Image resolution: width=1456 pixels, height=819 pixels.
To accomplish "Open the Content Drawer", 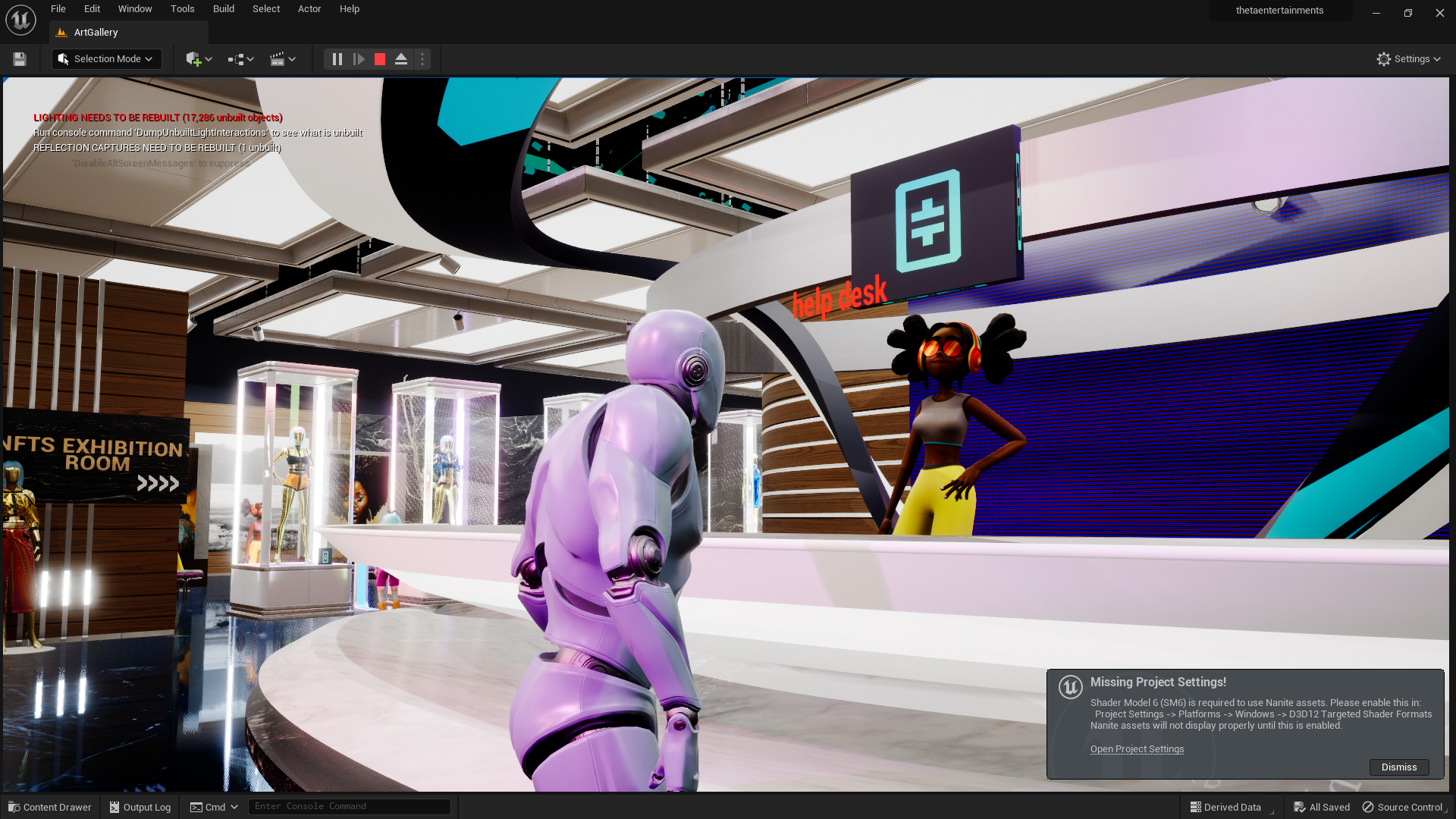I will click(x=50, y=807).
